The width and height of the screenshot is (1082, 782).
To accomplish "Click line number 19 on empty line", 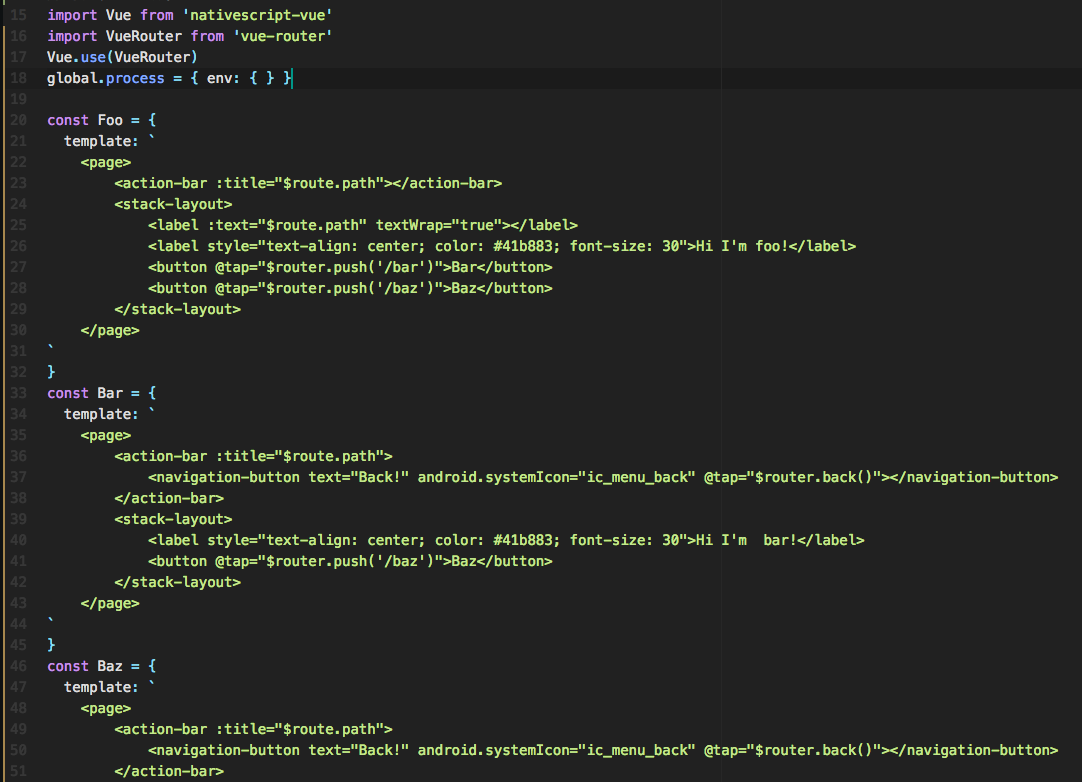I will (x=19, y=99).
